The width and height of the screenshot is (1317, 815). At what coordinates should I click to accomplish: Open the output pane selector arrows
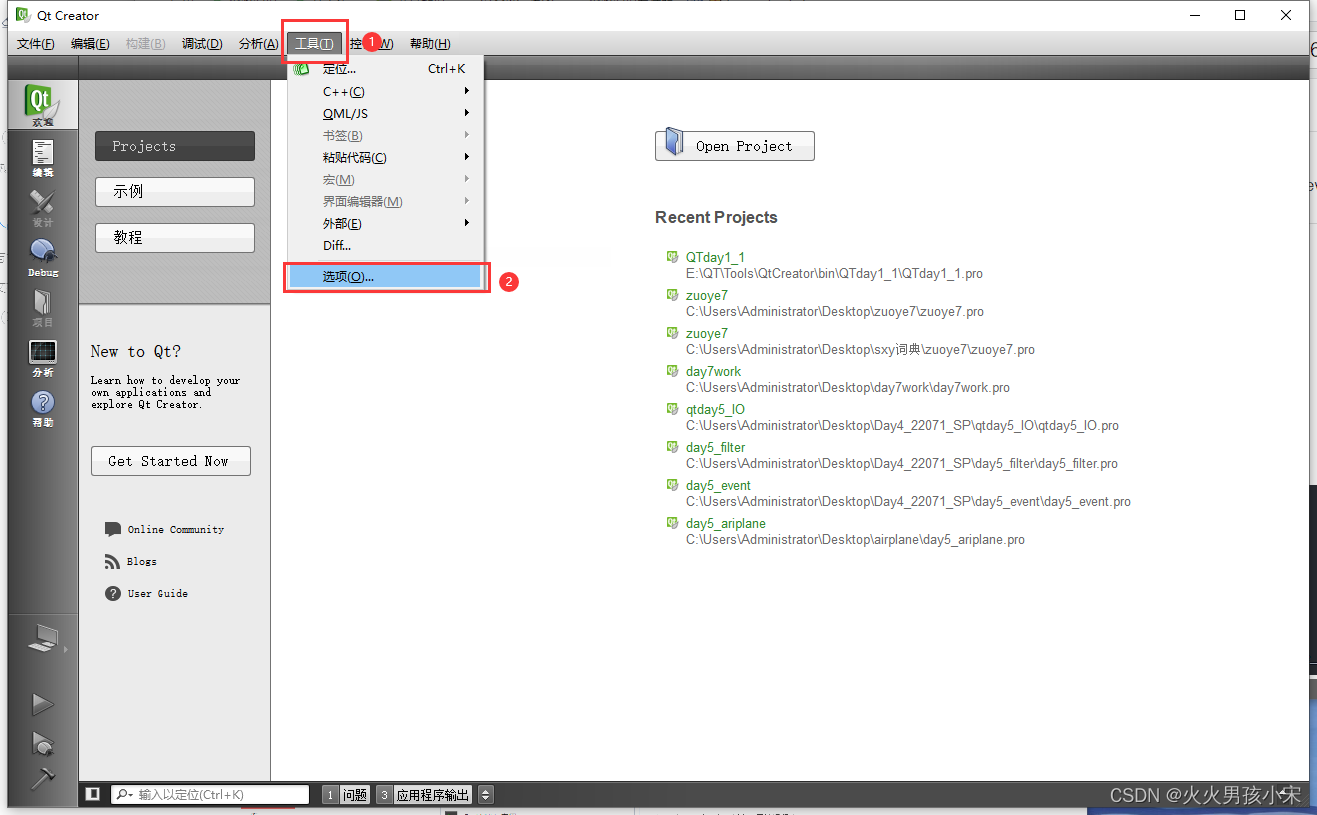pos(486,795)
